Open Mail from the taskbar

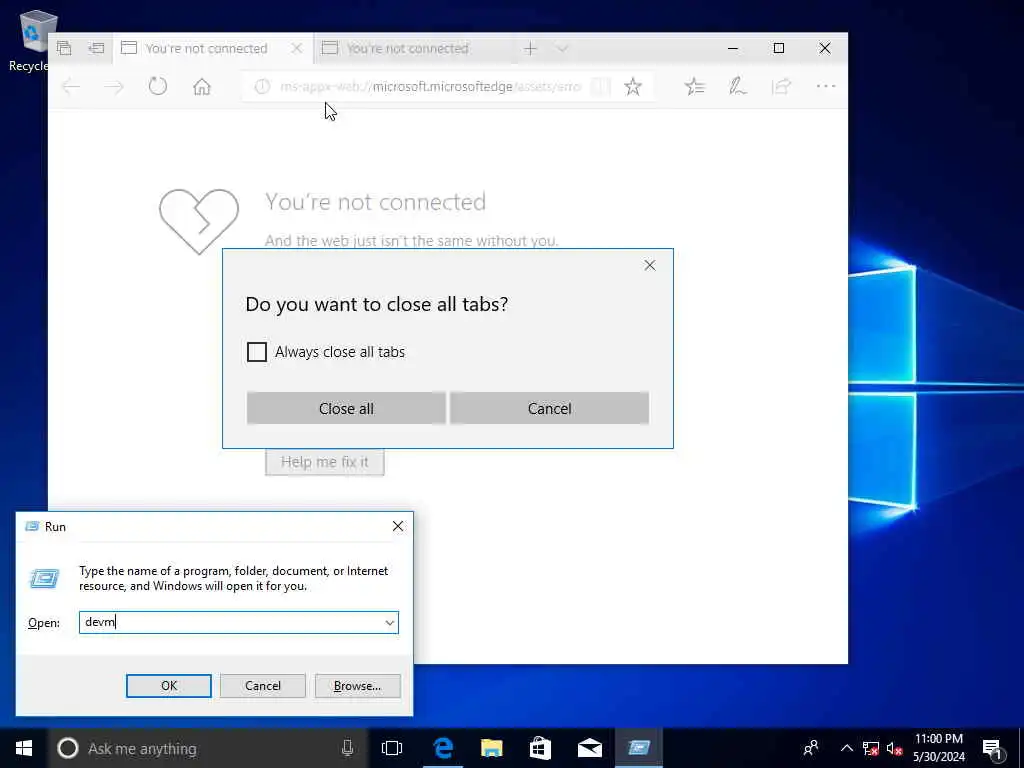590,748
